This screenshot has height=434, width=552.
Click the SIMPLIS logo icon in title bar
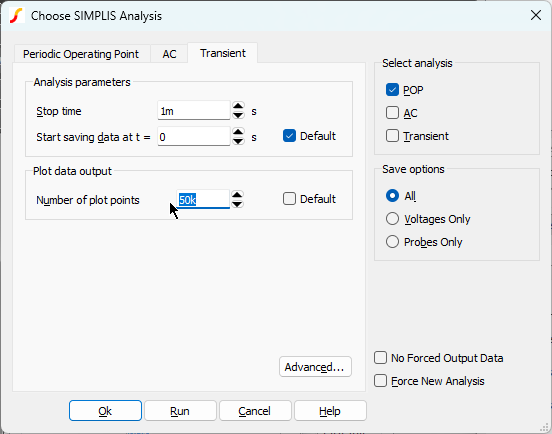[17, 16]
